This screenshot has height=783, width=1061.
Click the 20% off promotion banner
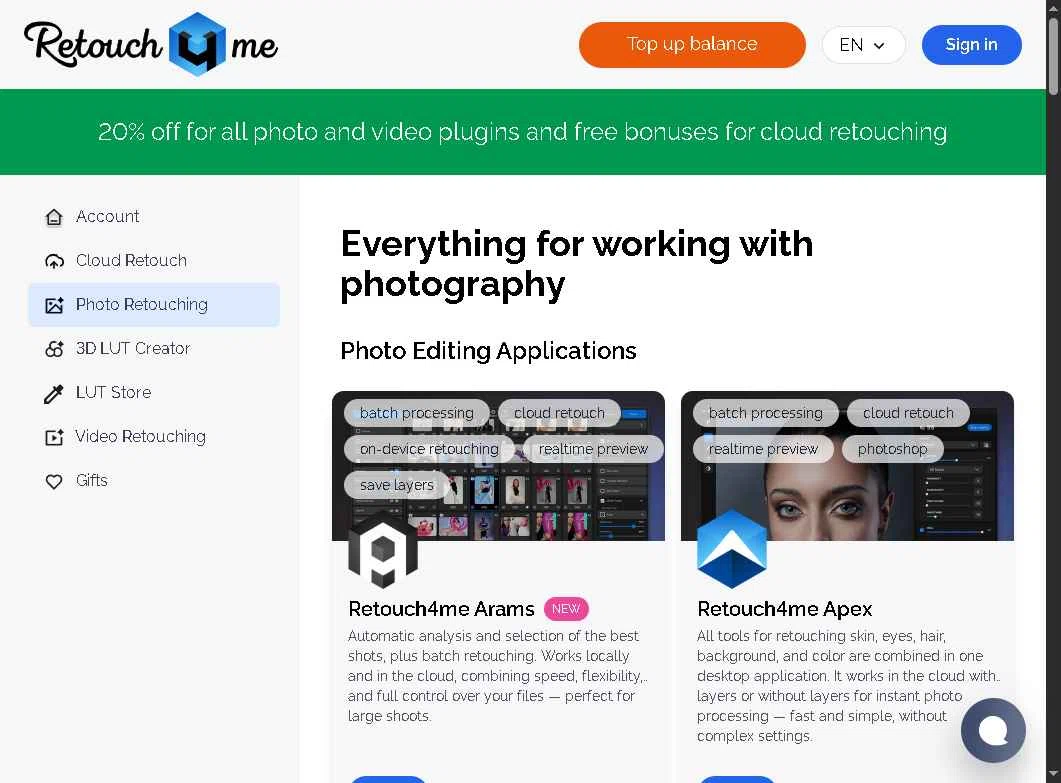(x=522, y=132)
